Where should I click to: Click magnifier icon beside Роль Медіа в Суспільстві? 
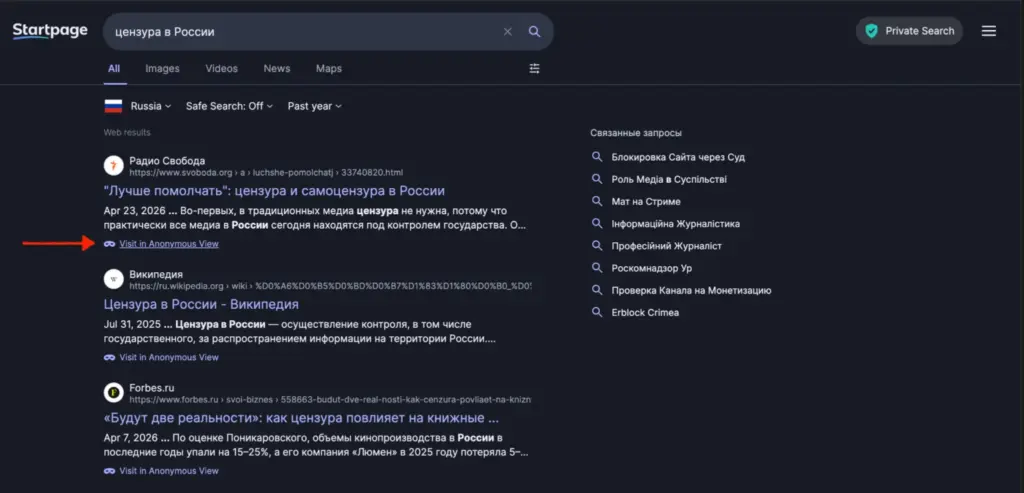pyautogui.click(x=596, y=179)
